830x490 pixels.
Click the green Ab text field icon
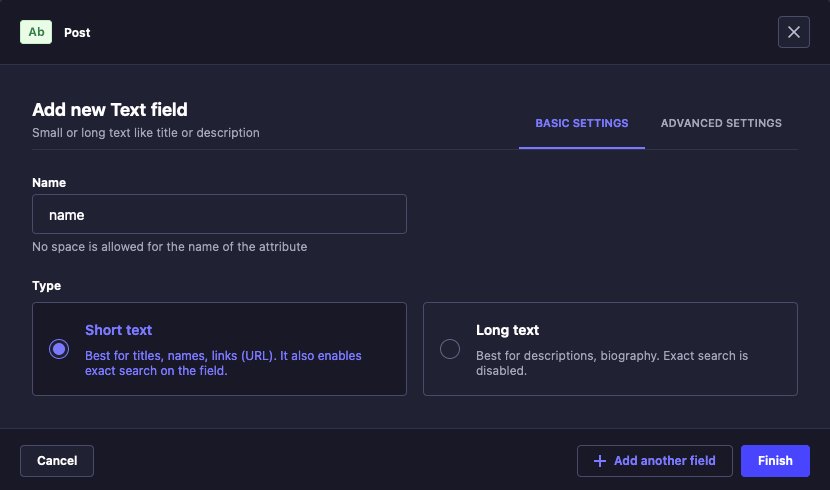[x=36, y=32]
